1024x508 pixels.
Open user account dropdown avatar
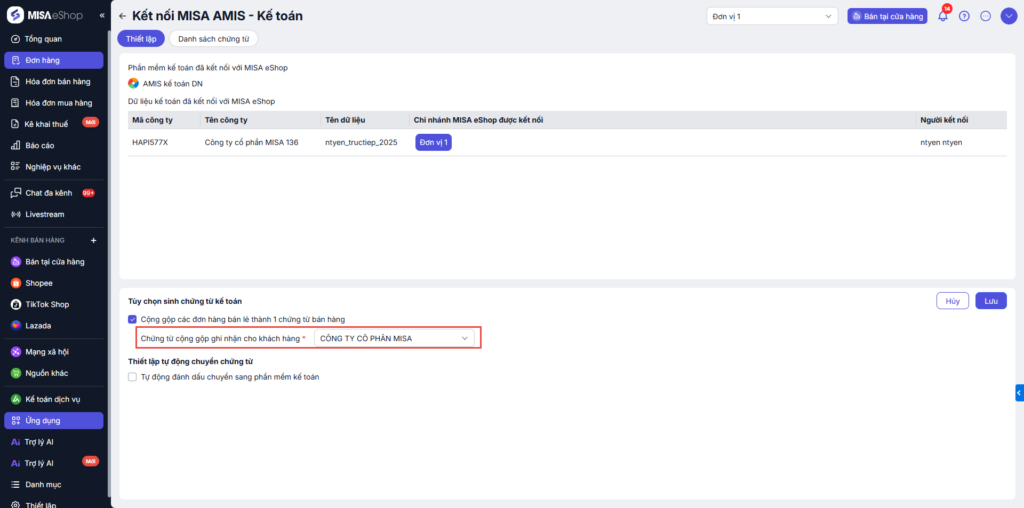(x=1008, y=16)
